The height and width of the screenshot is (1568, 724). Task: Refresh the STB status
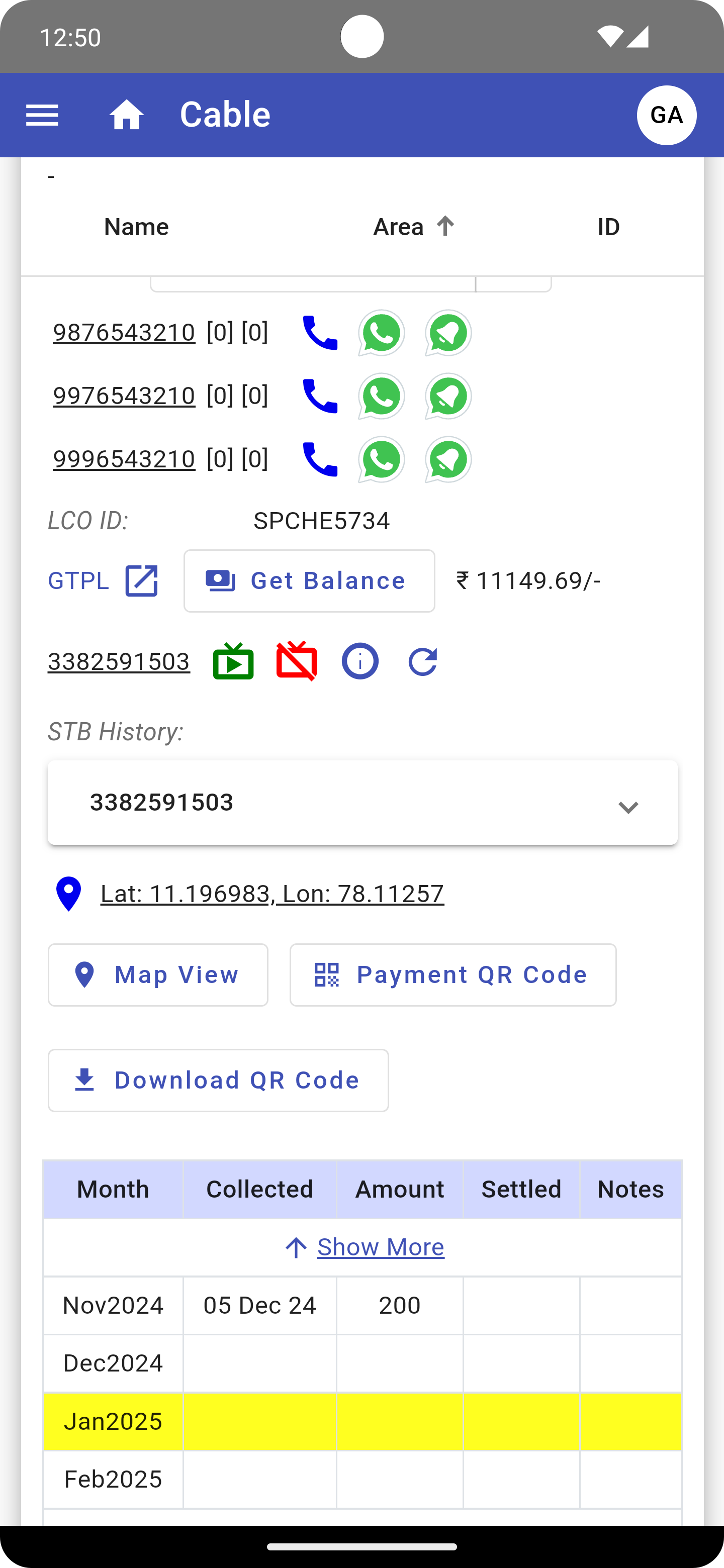pos(423,662)
